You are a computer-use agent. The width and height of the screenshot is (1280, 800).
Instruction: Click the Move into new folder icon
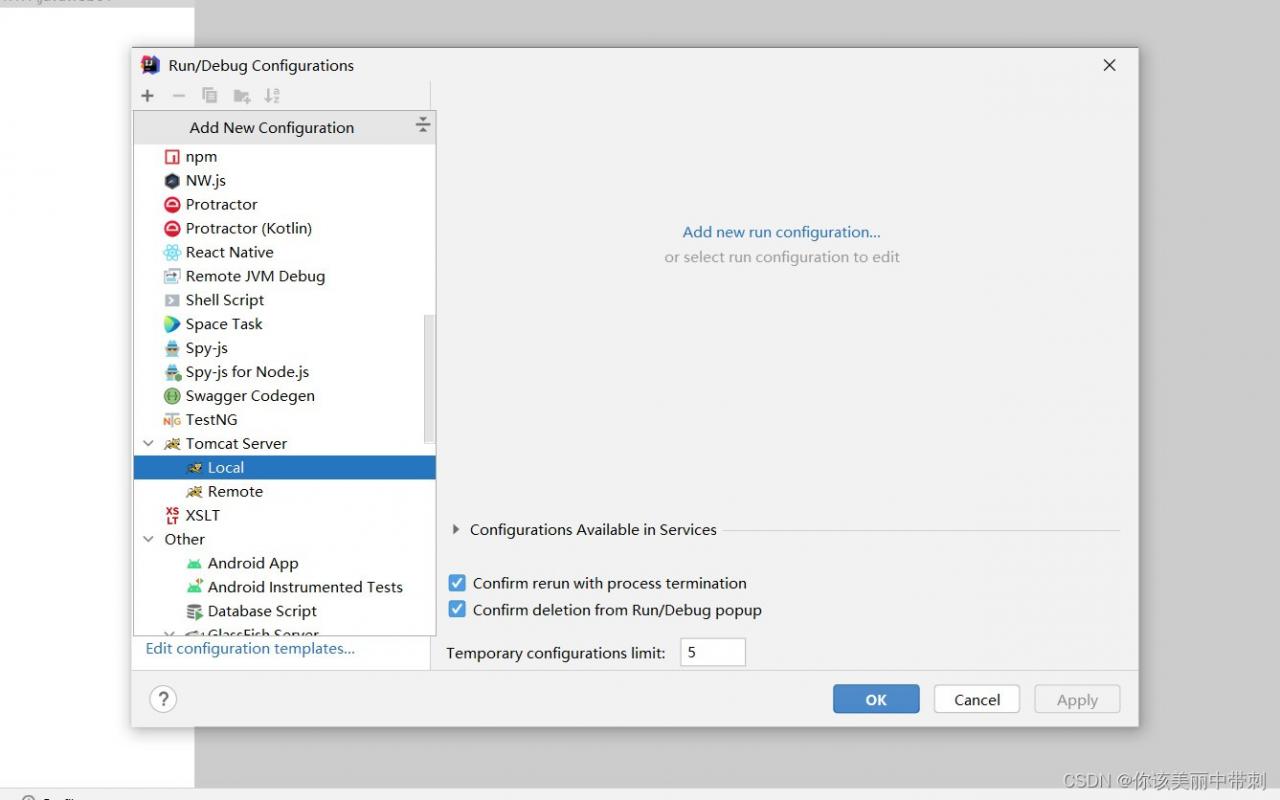coord(242,96)
